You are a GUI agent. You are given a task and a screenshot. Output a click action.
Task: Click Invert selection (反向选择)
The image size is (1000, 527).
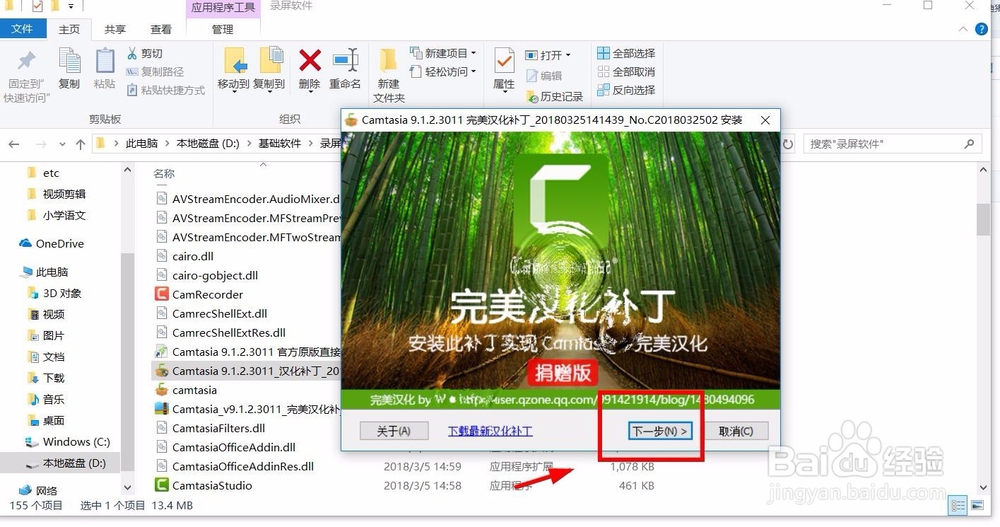tap(626, 90)
